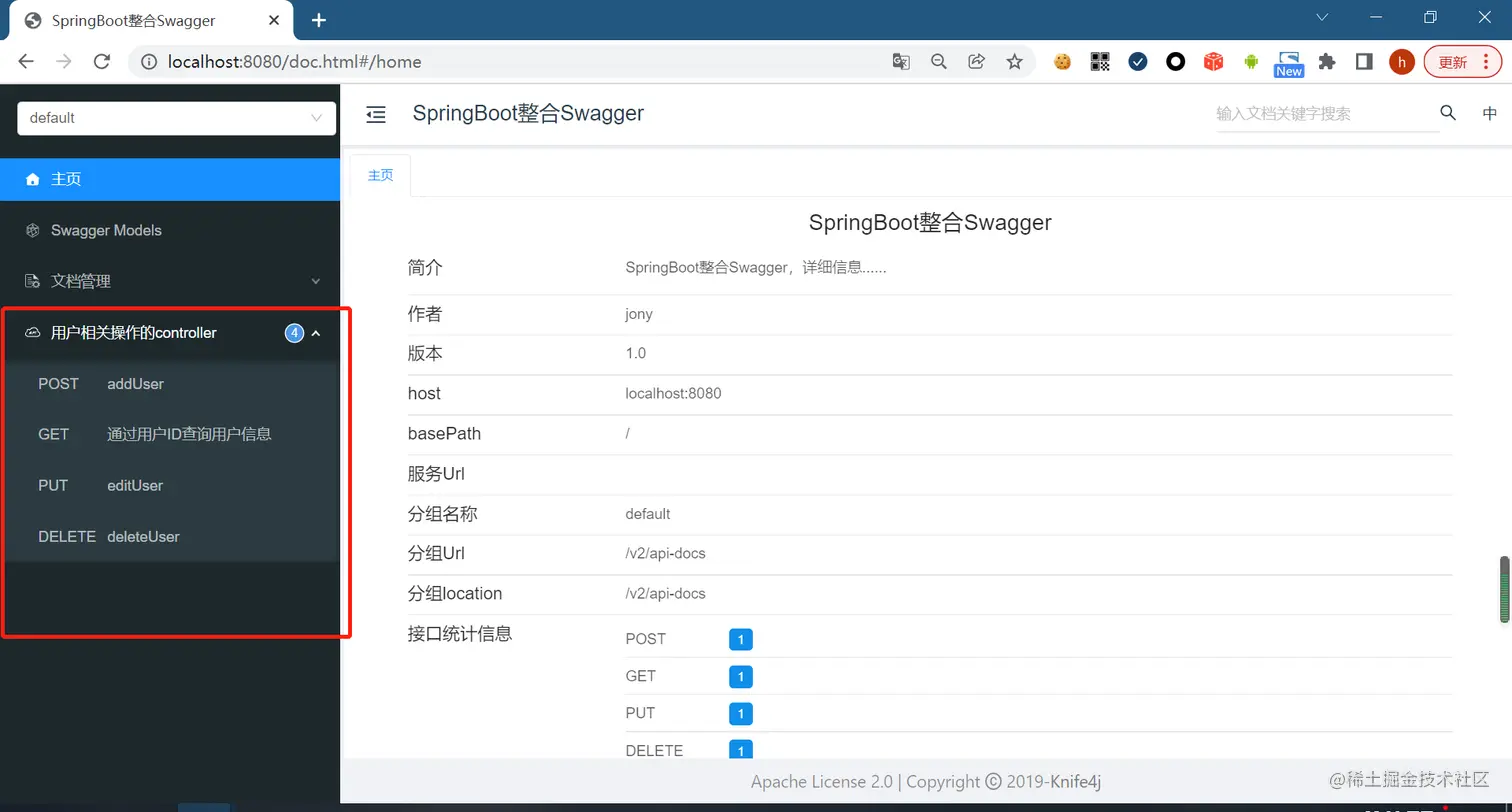The image size is (1512, 812).
Task: Click the basePath value slash
Action: tap(627, 433)
